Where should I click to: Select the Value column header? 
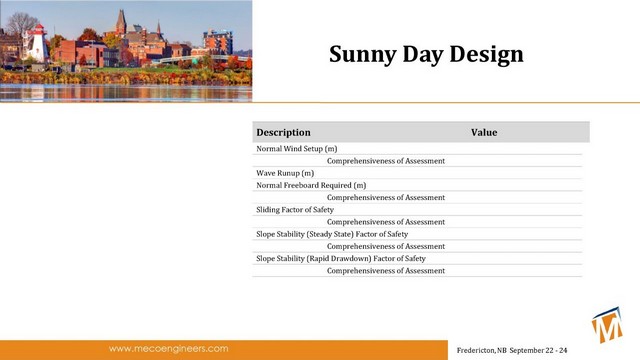tap(484, 132)
